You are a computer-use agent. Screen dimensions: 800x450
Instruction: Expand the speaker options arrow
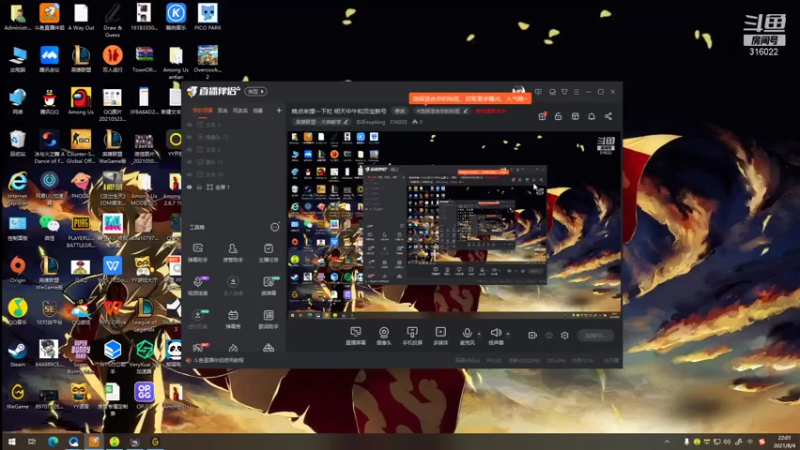click(508, 334)
